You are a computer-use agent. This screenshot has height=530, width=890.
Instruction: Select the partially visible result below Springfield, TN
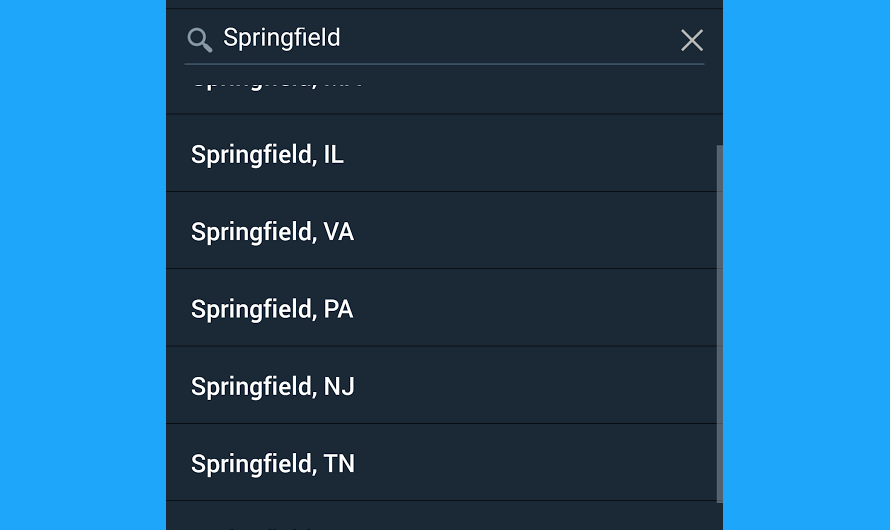click(x=442, y=516)
